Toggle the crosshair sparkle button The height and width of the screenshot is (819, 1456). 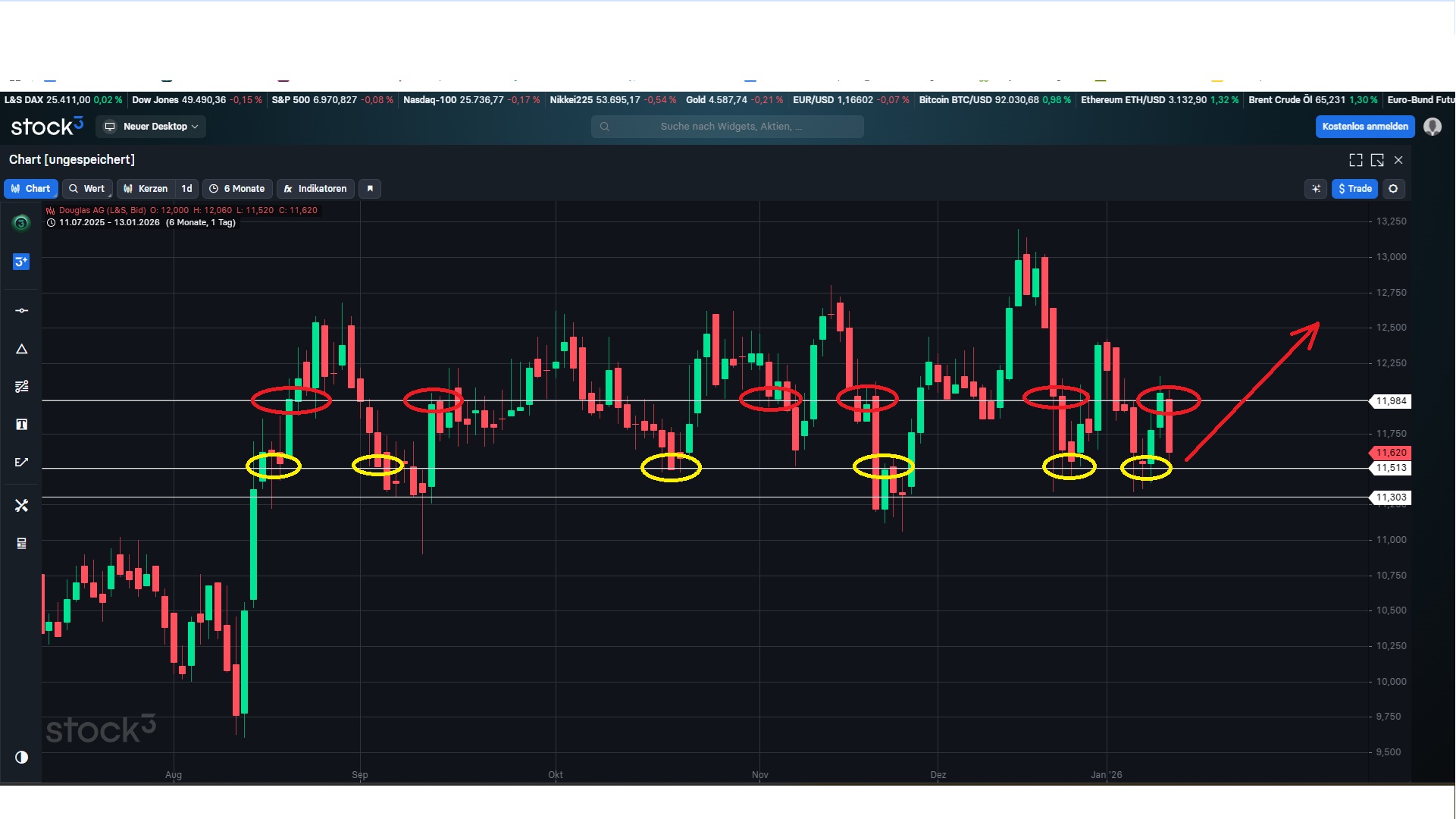[1316, 189]
